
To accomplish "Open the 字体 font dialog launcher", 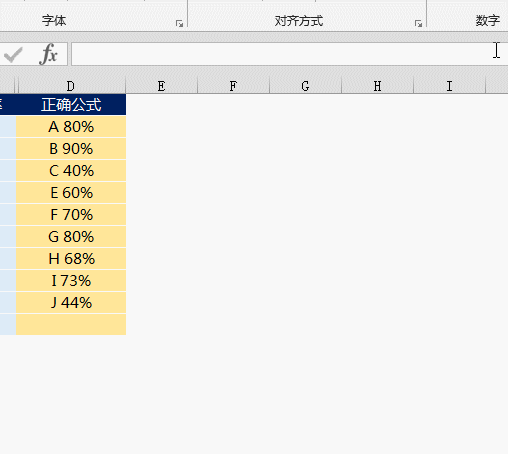I will (x=180, y=24).
